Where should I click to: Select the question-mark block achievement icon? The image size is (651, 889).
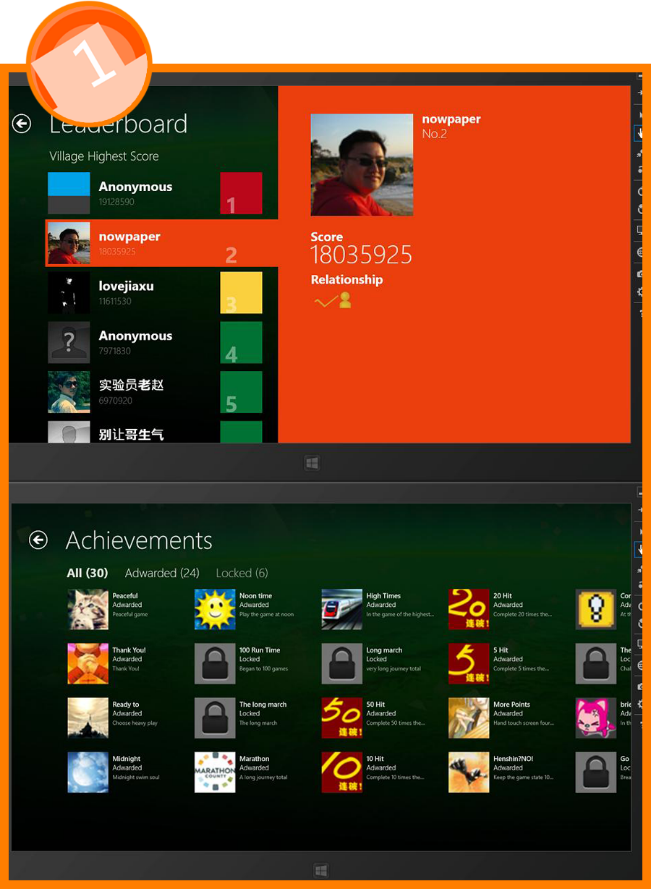click(x=596, y=609)
